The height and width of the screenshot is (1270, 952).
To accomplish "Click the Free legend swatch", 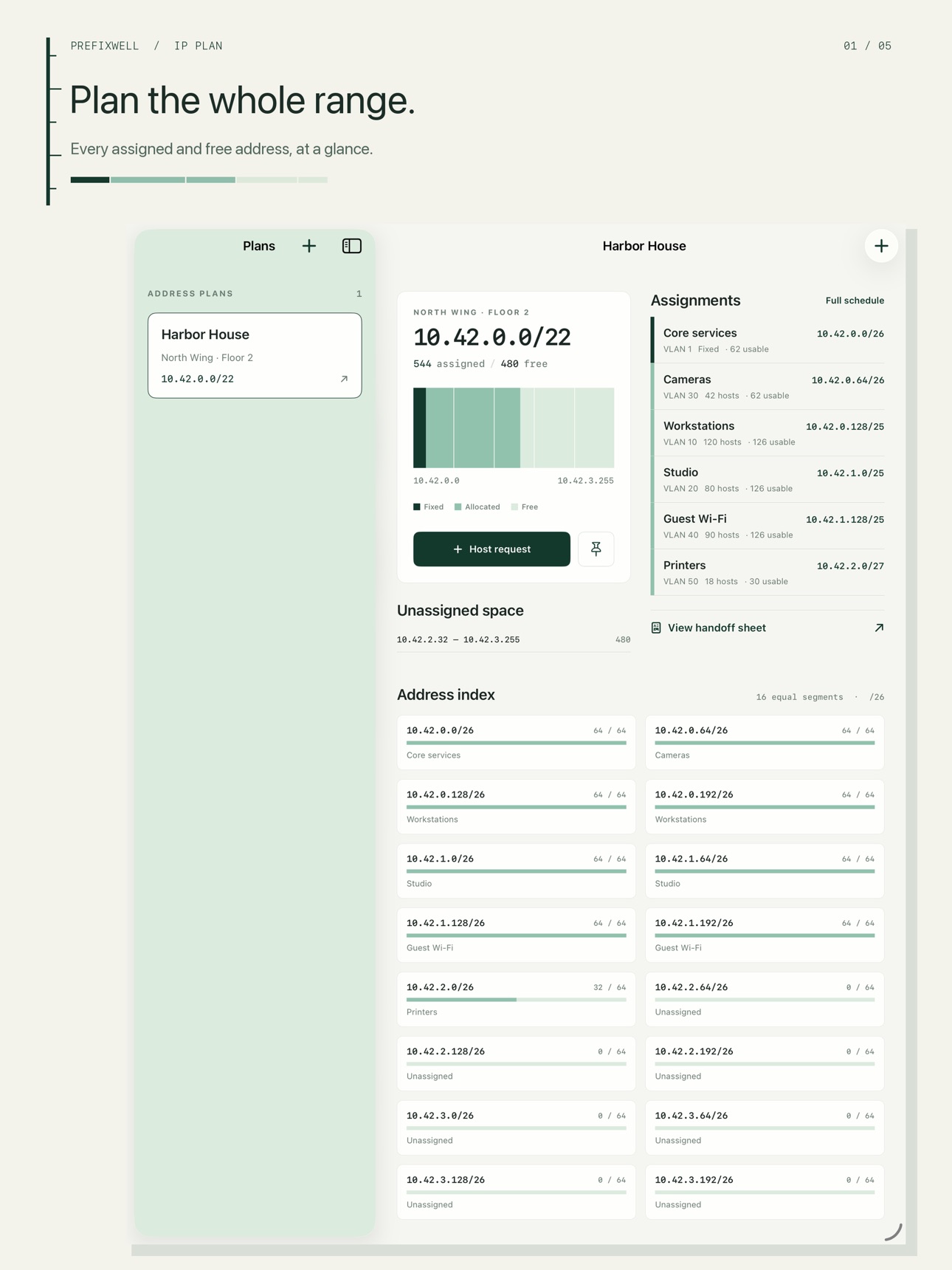I will click(x=514, y=507).
